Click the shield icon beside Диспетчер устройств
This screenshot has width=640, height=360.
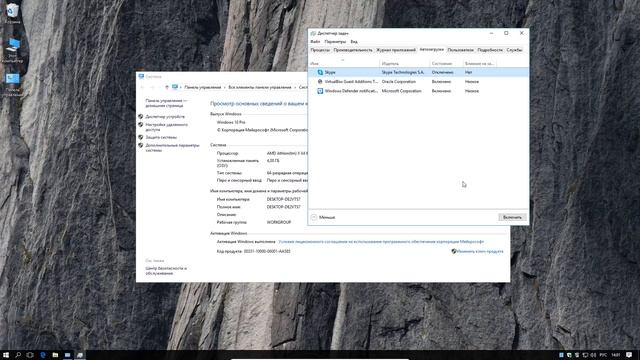pos(140,116)
